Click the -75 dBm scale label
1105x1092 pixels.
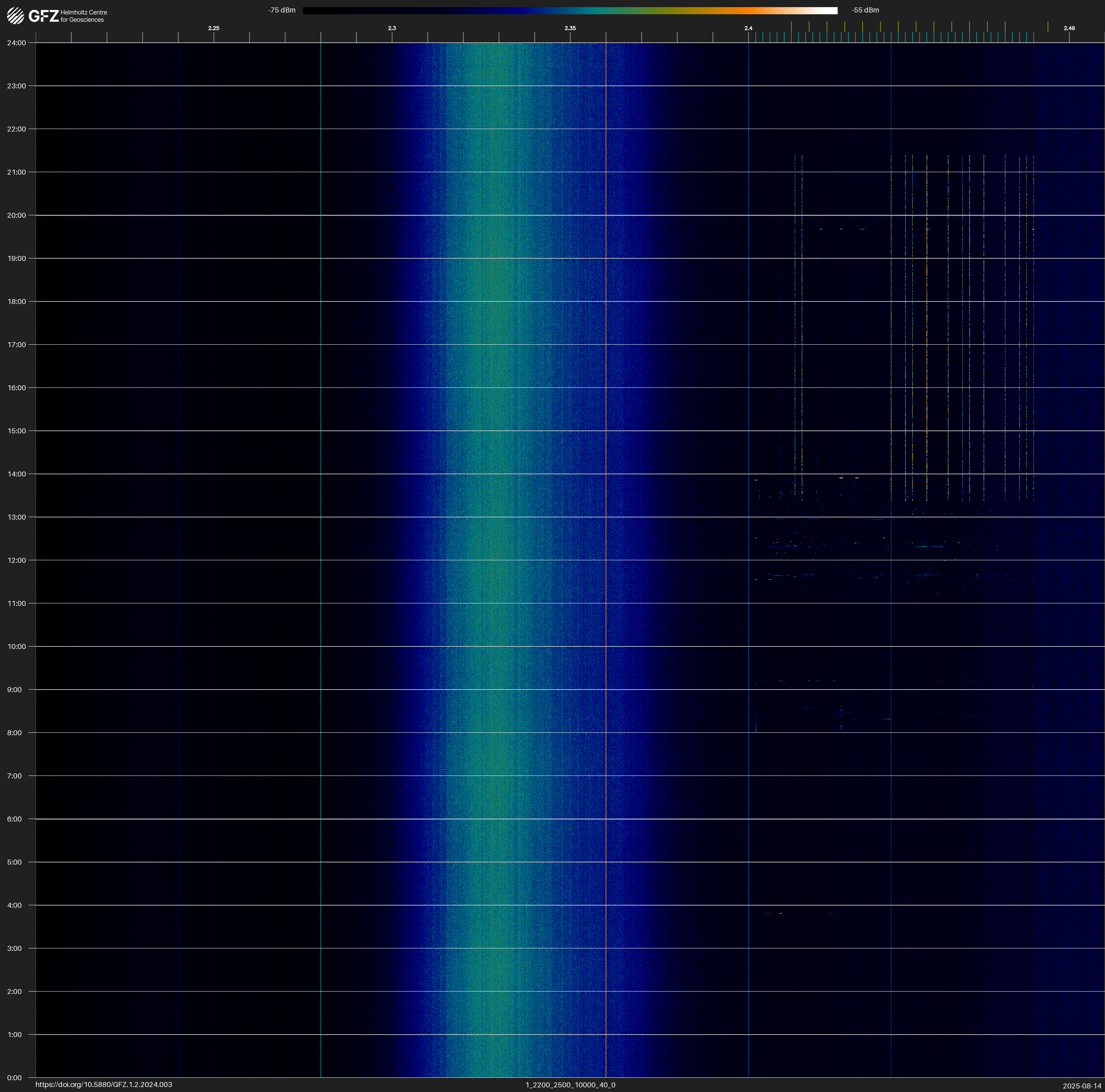(x=281, y=10)
